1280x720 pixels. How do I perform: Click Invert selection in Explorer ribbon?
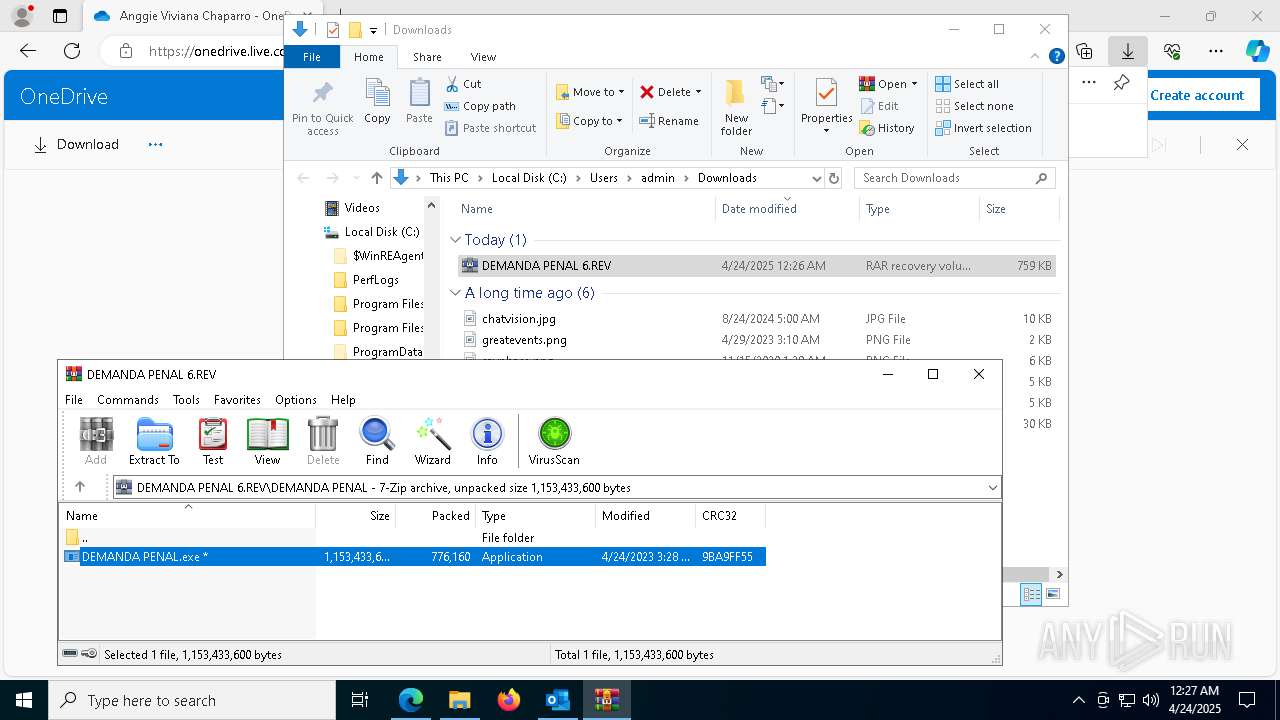point(984,128)
